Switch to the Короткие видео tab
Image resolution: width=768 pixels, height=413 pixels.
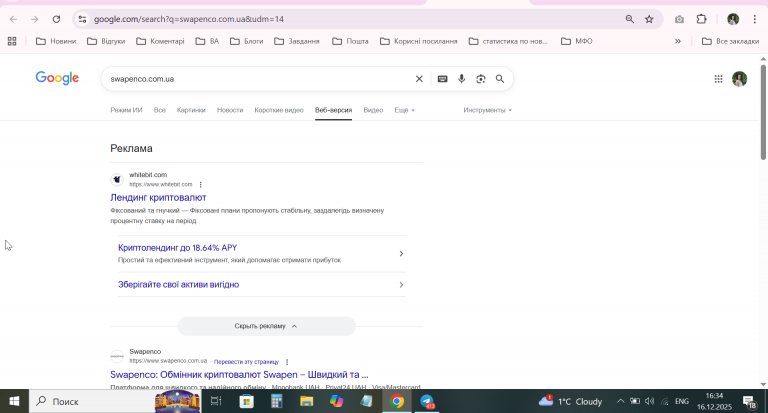click(279, 110)
